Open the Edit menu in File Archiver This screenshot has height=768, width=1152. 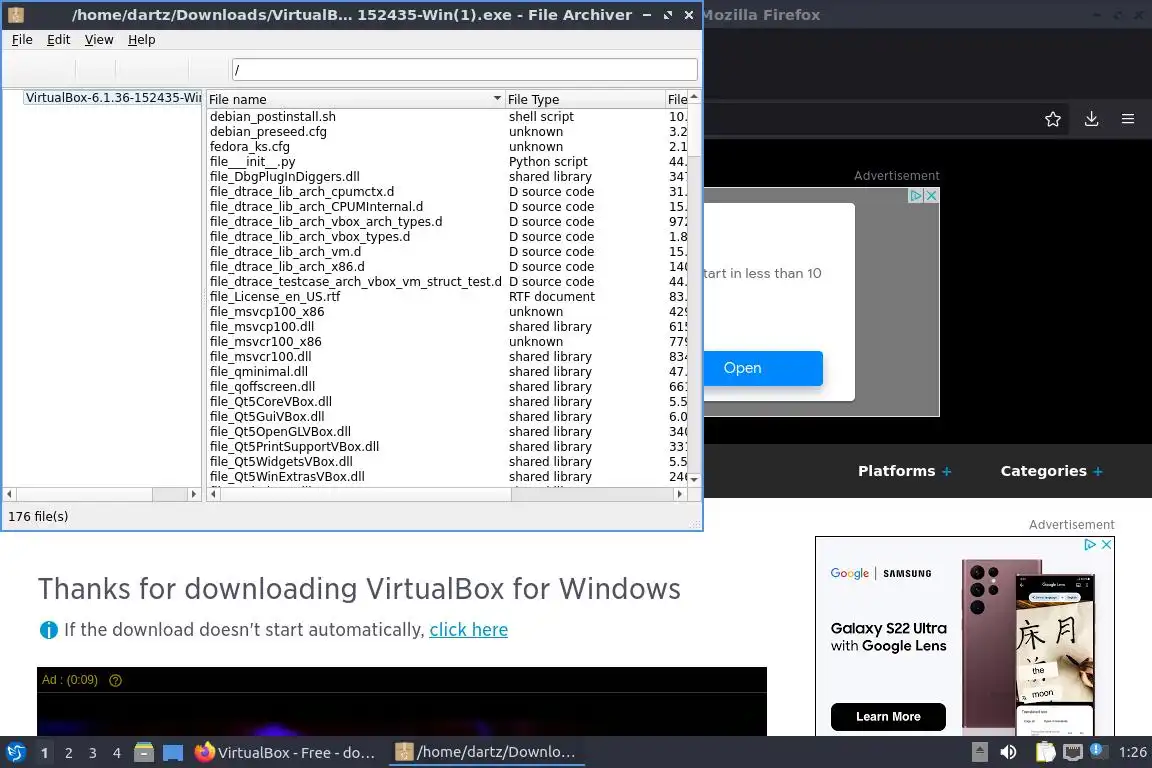point(59,40)
